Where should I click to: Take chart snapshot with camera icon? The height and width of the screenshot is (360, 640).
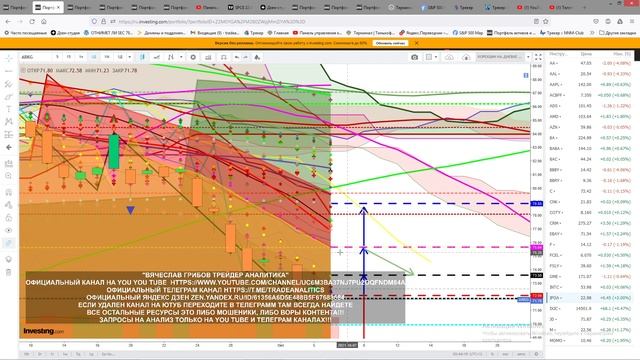[x=414, y=57]
